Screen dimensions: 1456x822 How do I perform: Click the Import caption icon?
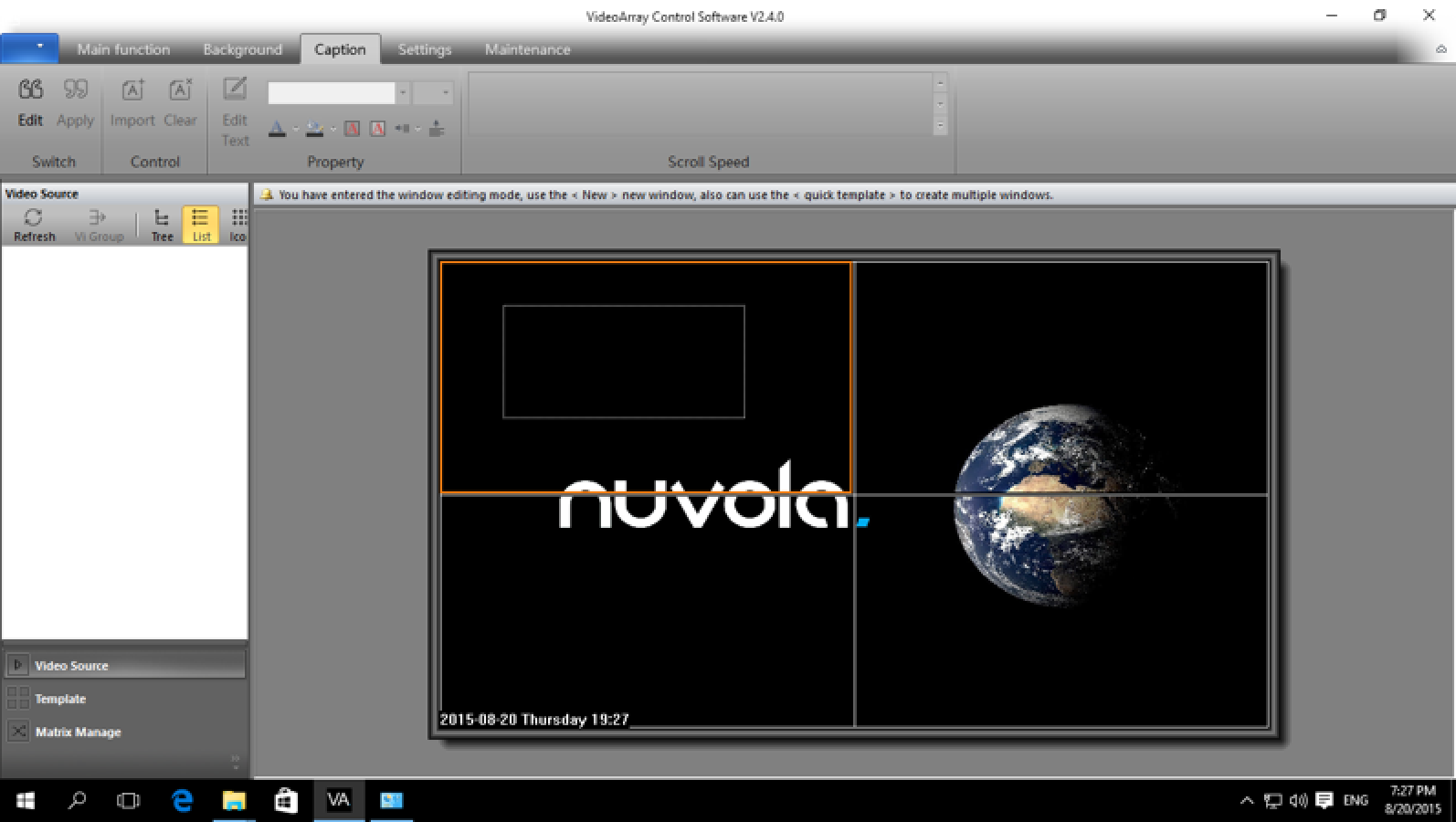coord(132,90)
